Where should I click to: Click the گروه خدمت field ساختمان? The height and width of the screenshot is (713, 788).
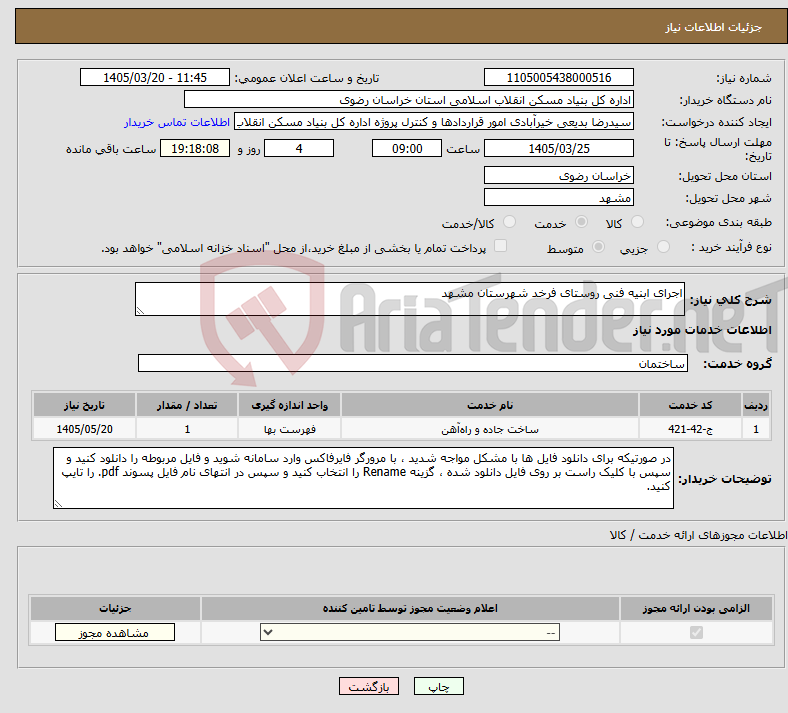click(x=413, y=363)
